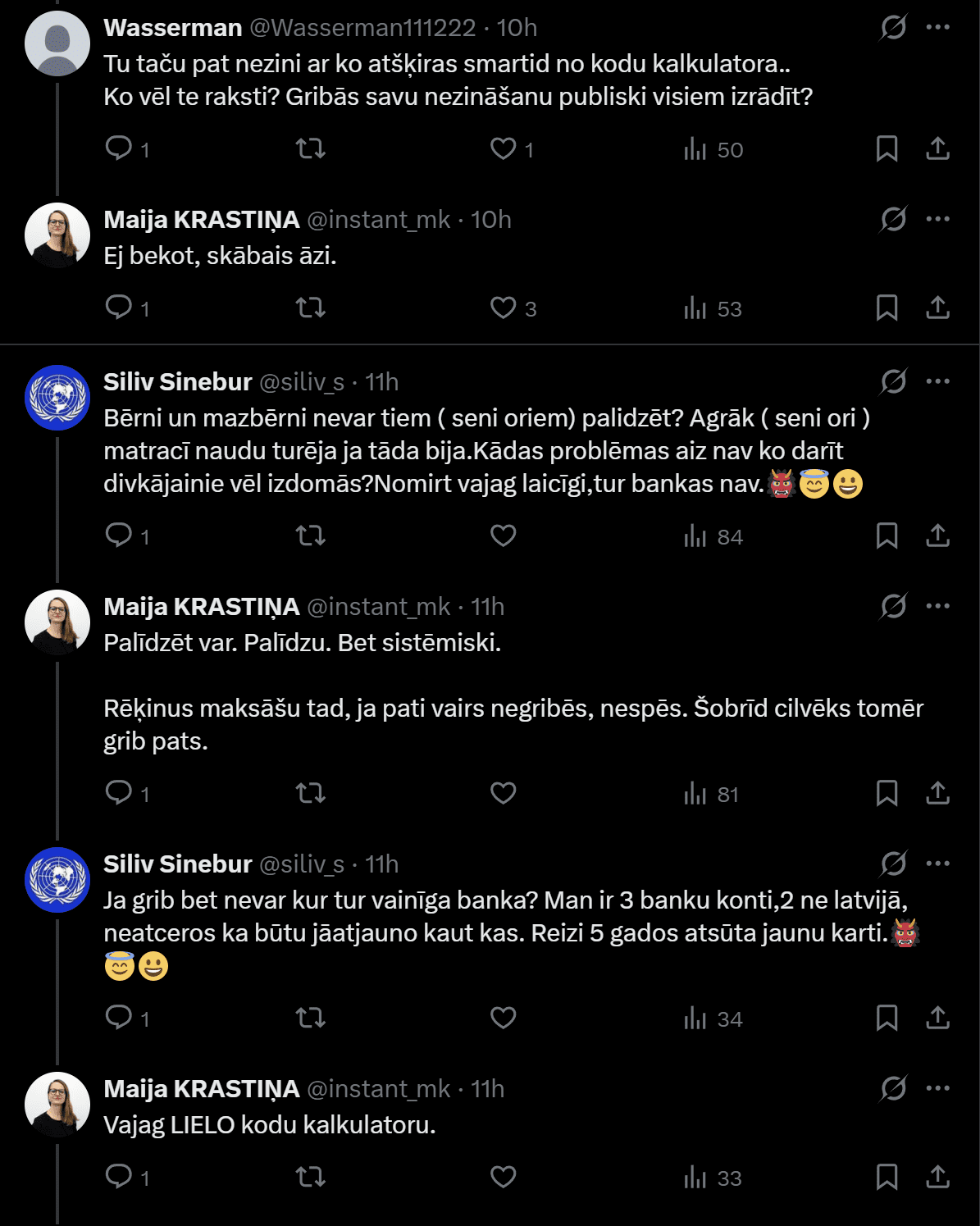Open more options on Wasserman's tweet
The height and width of the screenshot is (1226, 980).
click(x=937, y=28)
